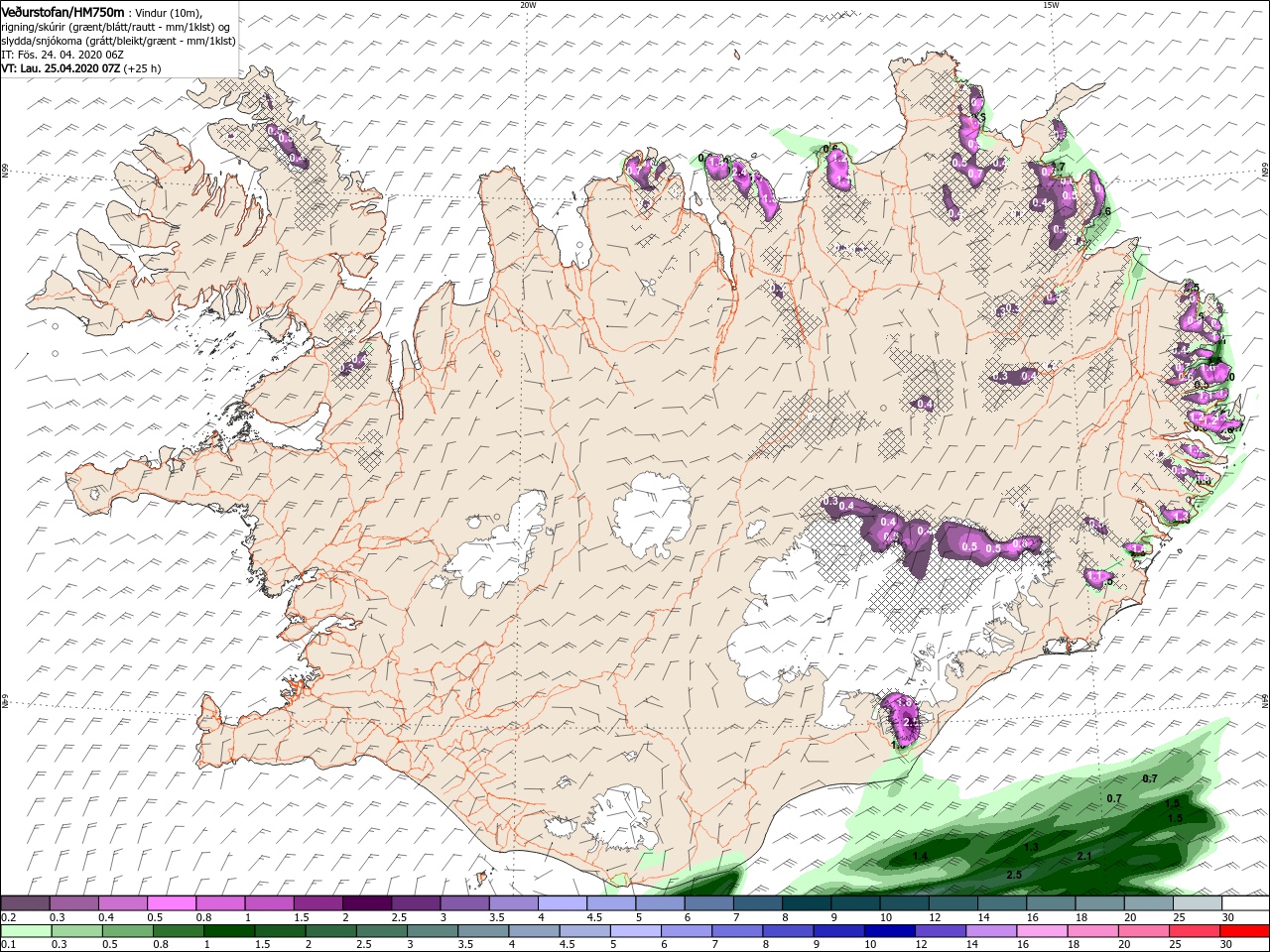Click the '0.1' number under lower legend row
1270x952 pixels.
point(8,945)
